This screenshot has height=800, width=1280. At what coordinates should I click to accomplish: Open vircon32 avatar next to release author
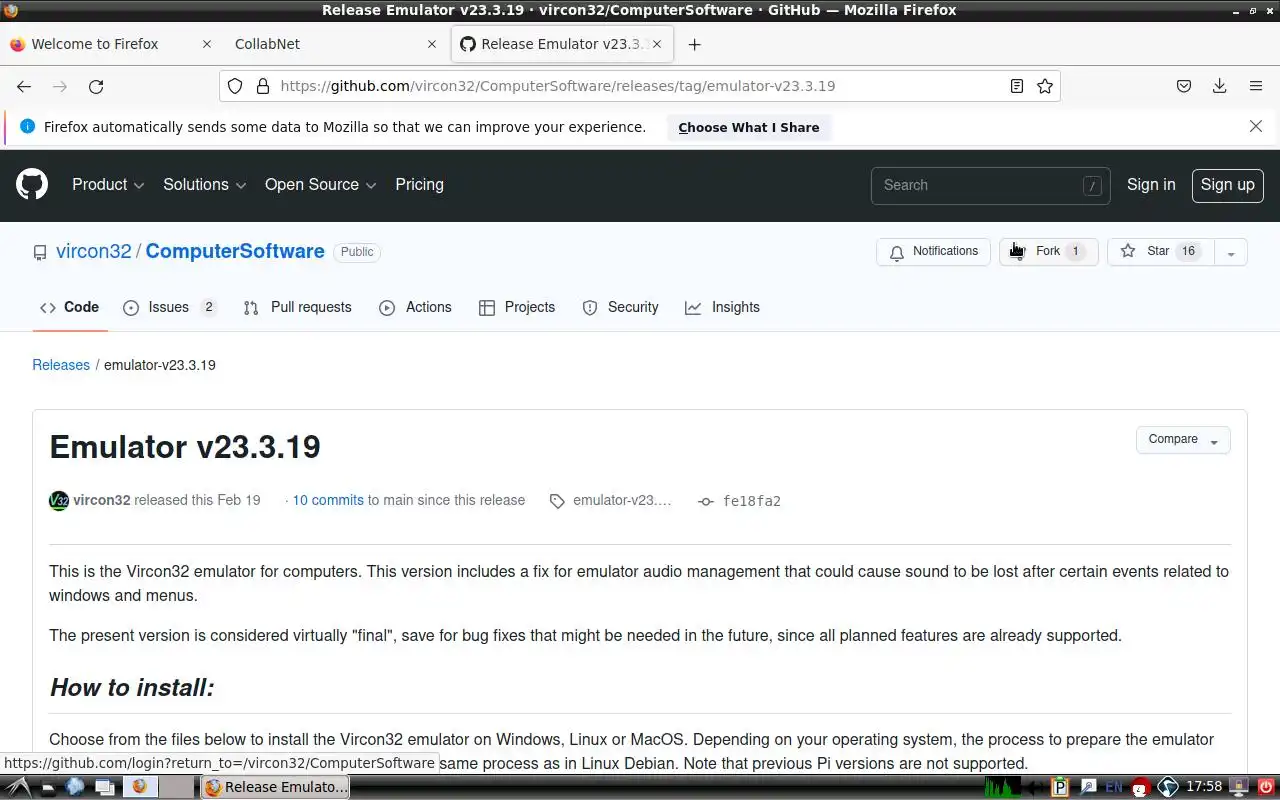(59, 500)
